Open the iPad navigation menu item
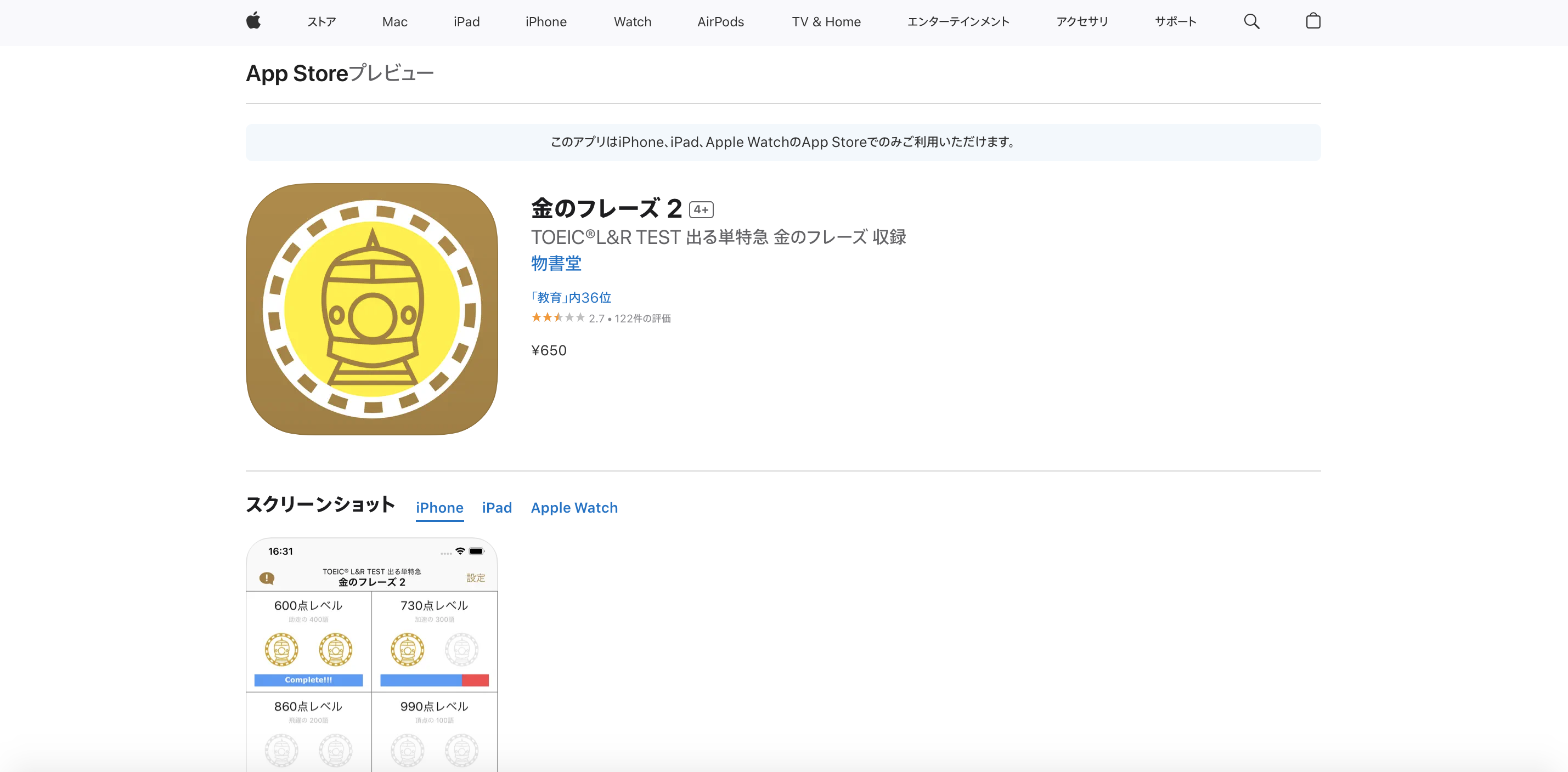 point(466,22)
